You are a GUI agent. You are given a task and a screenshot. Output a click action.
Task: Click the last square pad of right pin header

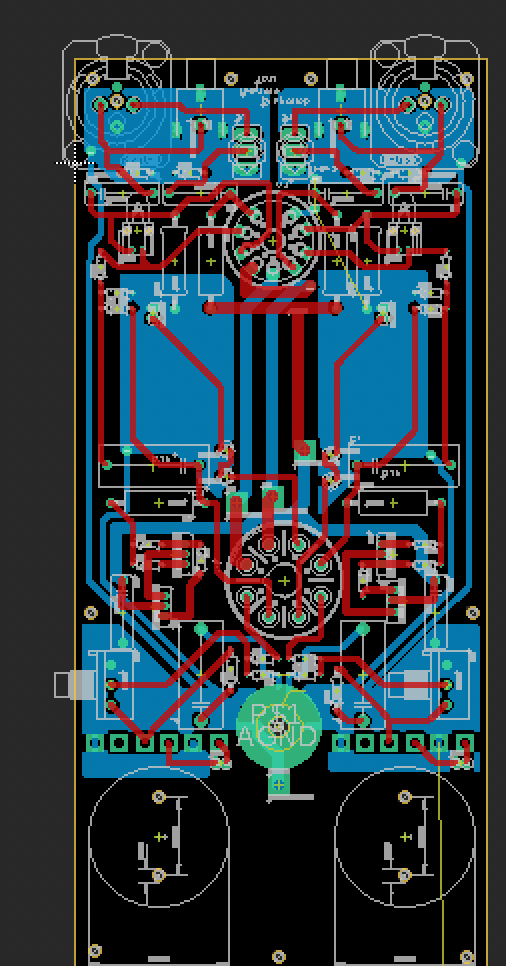[464, 744]
